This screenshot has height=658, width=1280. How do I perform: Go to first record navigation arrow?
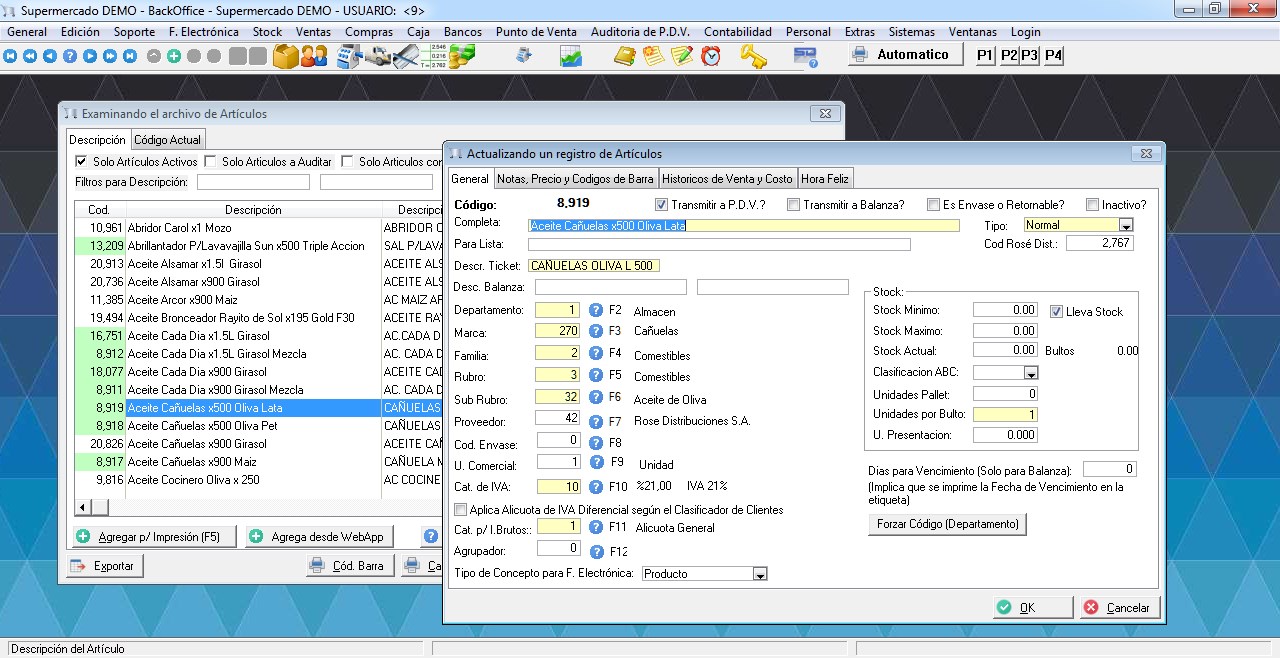pyautogui.click(x=11, y=56)
